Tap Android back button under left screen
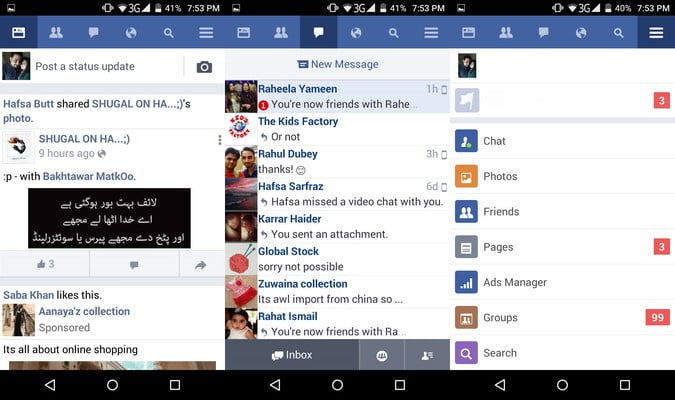Screen dimensions: 675x400 (50, 385)
